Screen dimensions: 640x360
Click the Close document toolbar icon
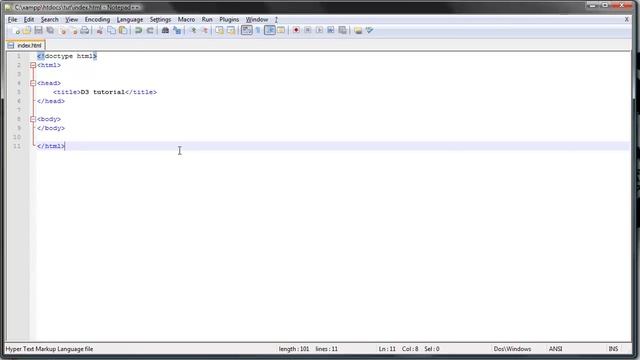pos(62,31)
